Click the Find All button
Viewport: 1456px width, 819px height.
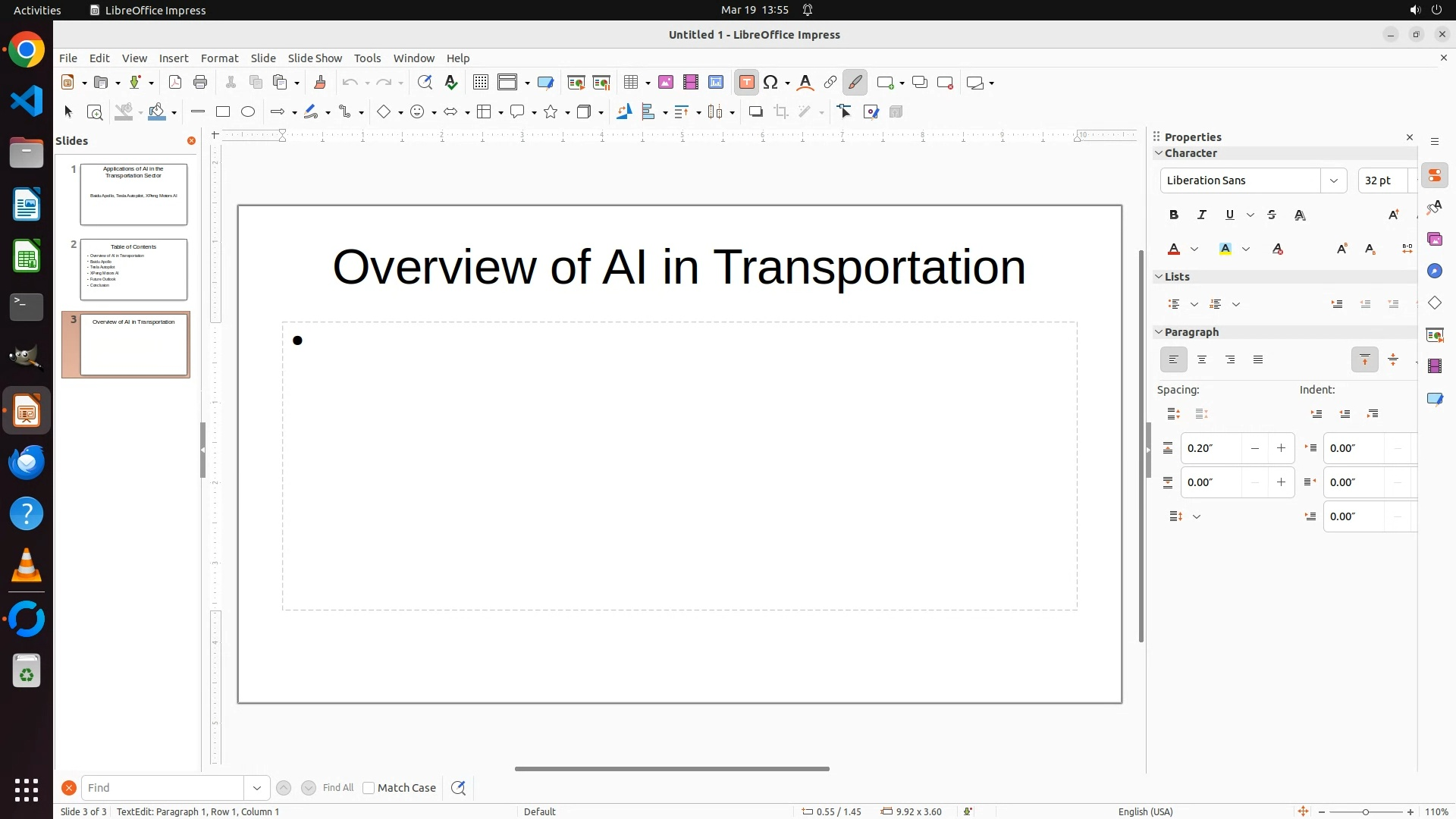(337, 788)
